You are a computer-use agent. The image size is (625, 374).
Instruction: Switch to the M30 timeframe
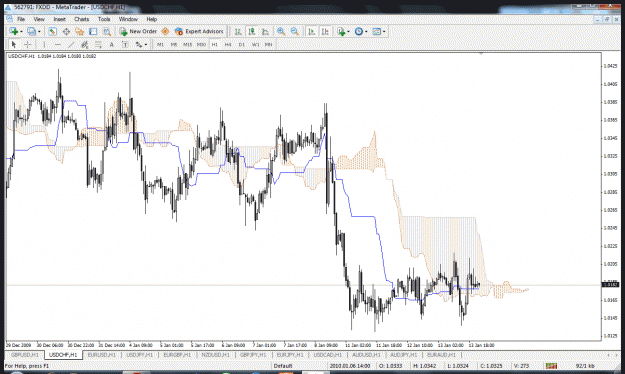coord(201,44)
